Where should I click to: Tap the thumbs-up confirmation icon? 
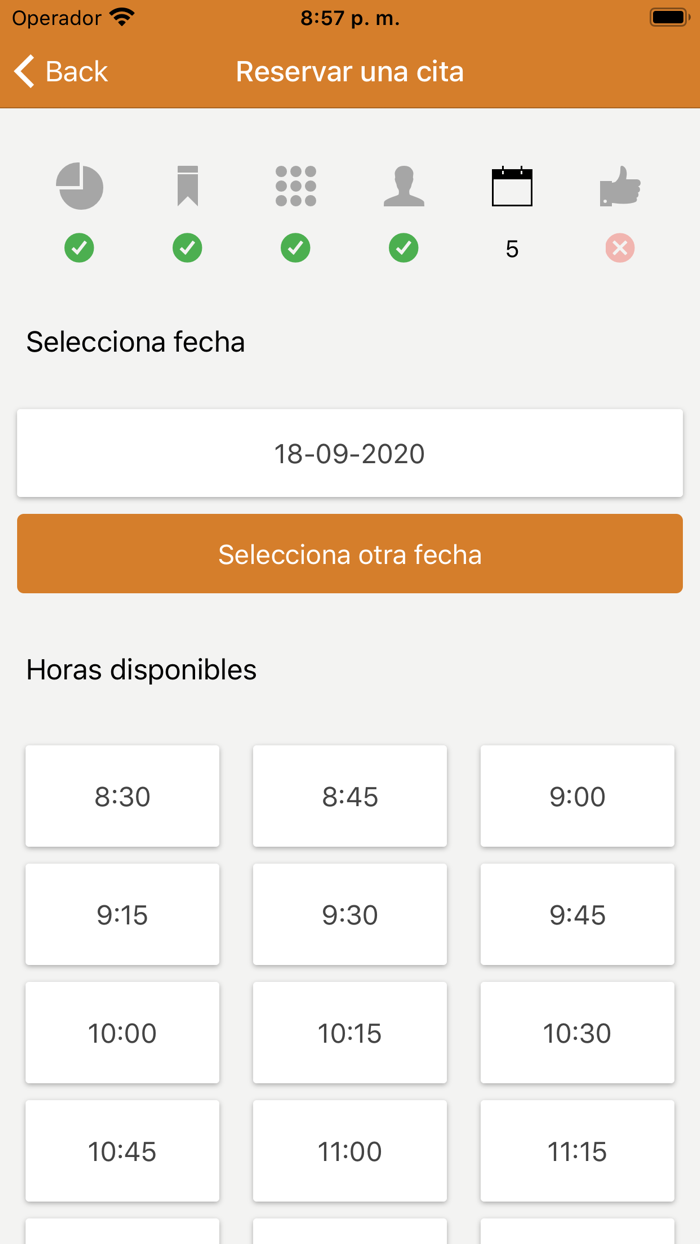coord(620,186)
